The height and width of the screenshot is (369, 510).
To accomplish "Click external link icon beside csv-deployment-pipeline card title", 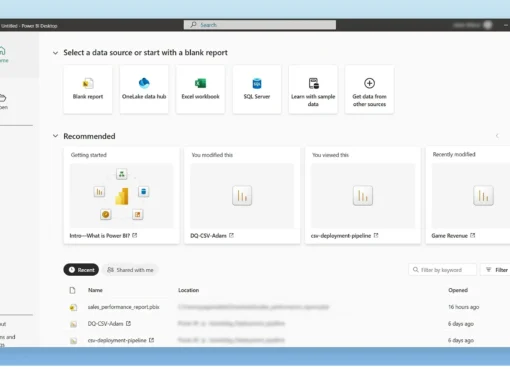I will [x=376, y=235].
